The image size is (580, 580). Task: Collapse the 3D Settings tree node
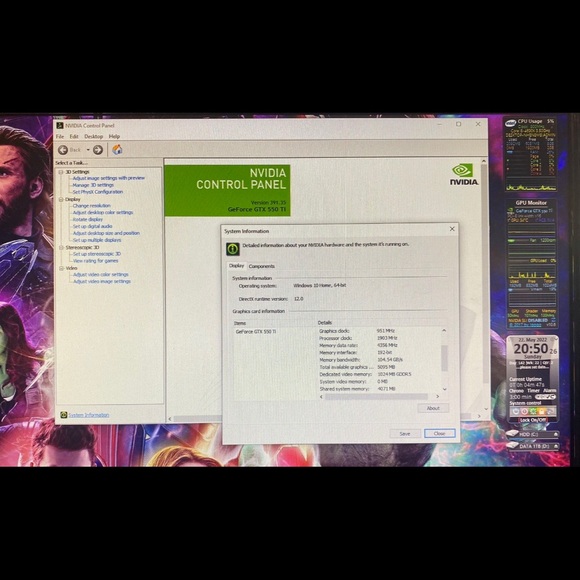click(61, 172)
